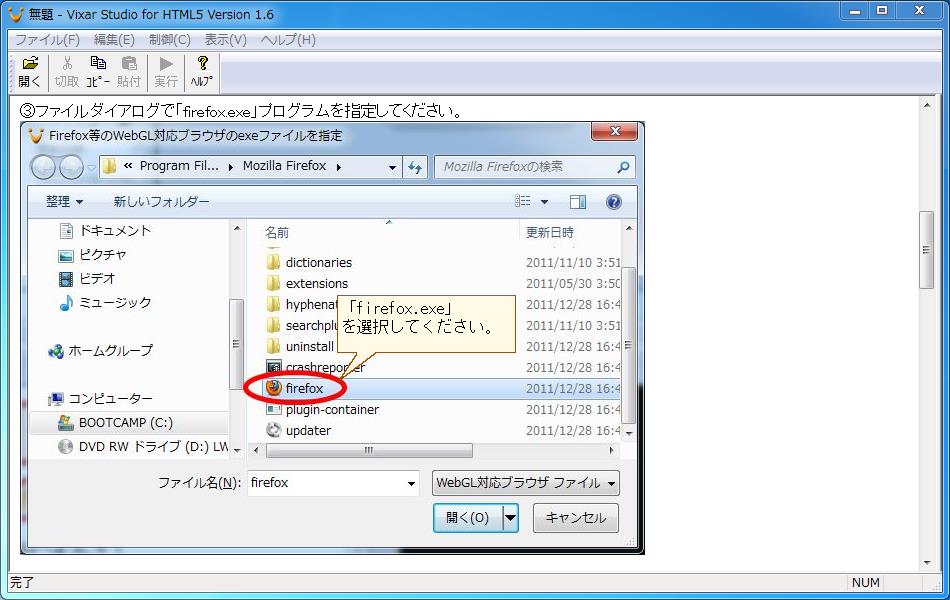Select the circled firefox file in the list
The image size is (950, 600).
pyautogui.click(x=303, y=388)
